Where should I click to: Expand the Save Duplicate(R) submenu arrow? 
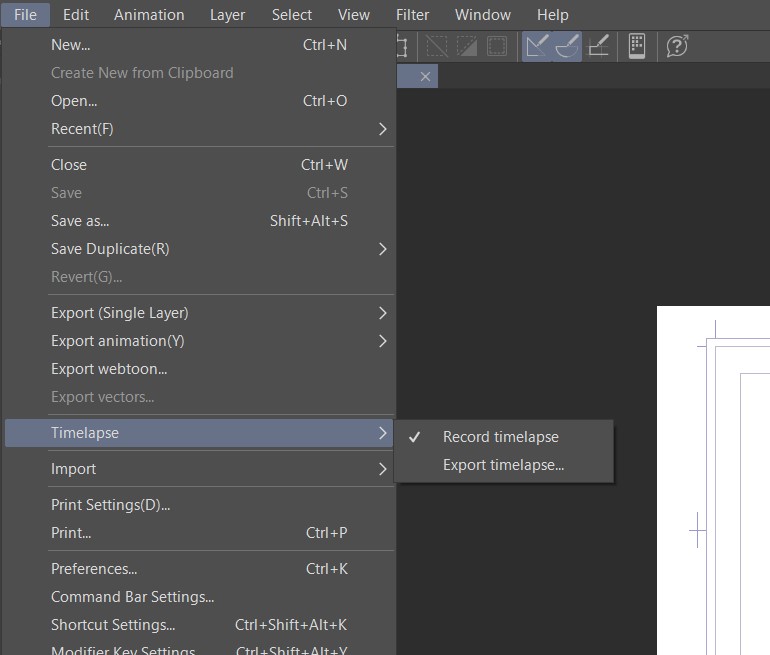[383, 249]
